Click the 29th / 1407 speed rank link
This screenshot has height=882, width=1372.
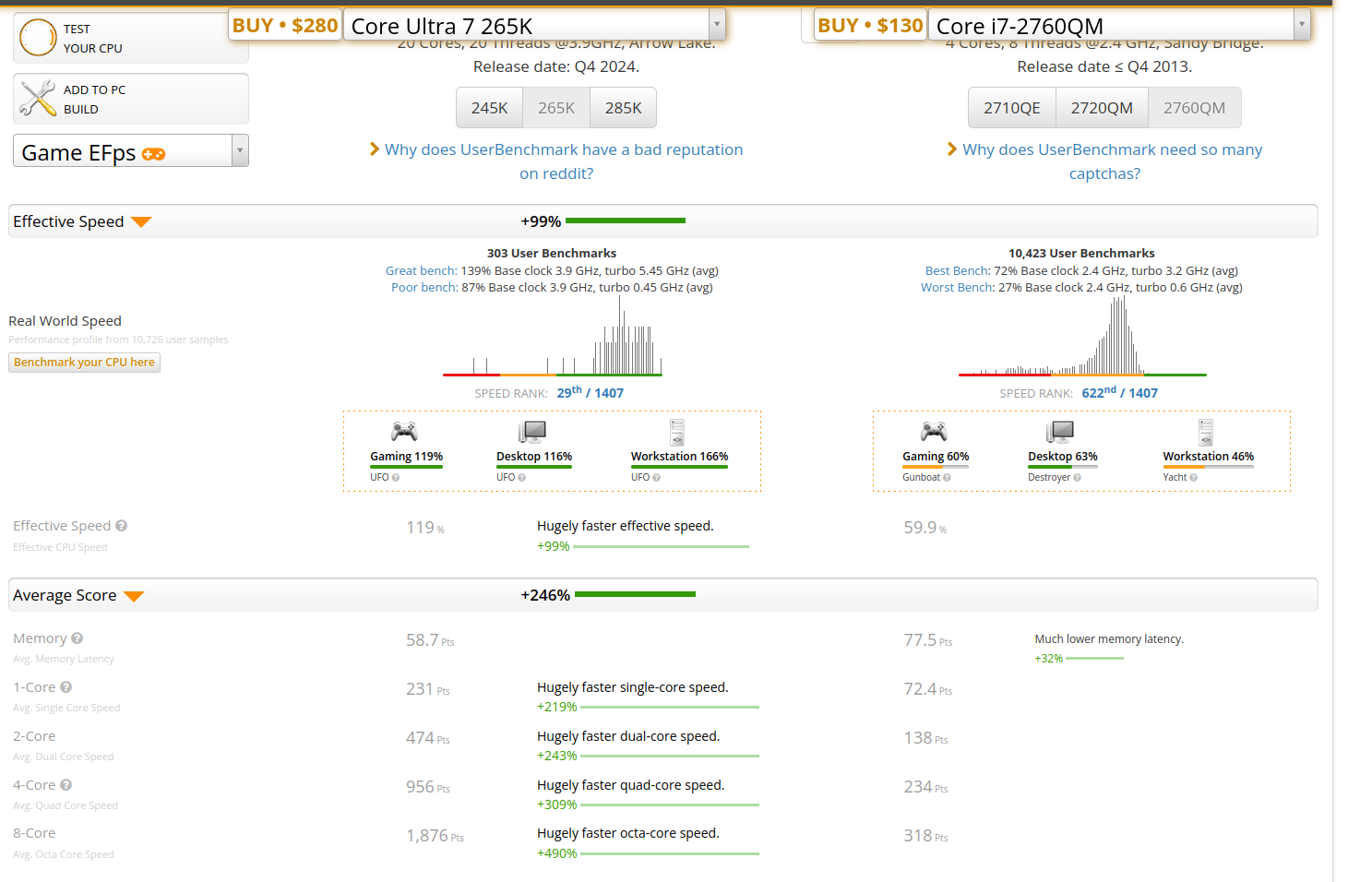tap(591, 392)
